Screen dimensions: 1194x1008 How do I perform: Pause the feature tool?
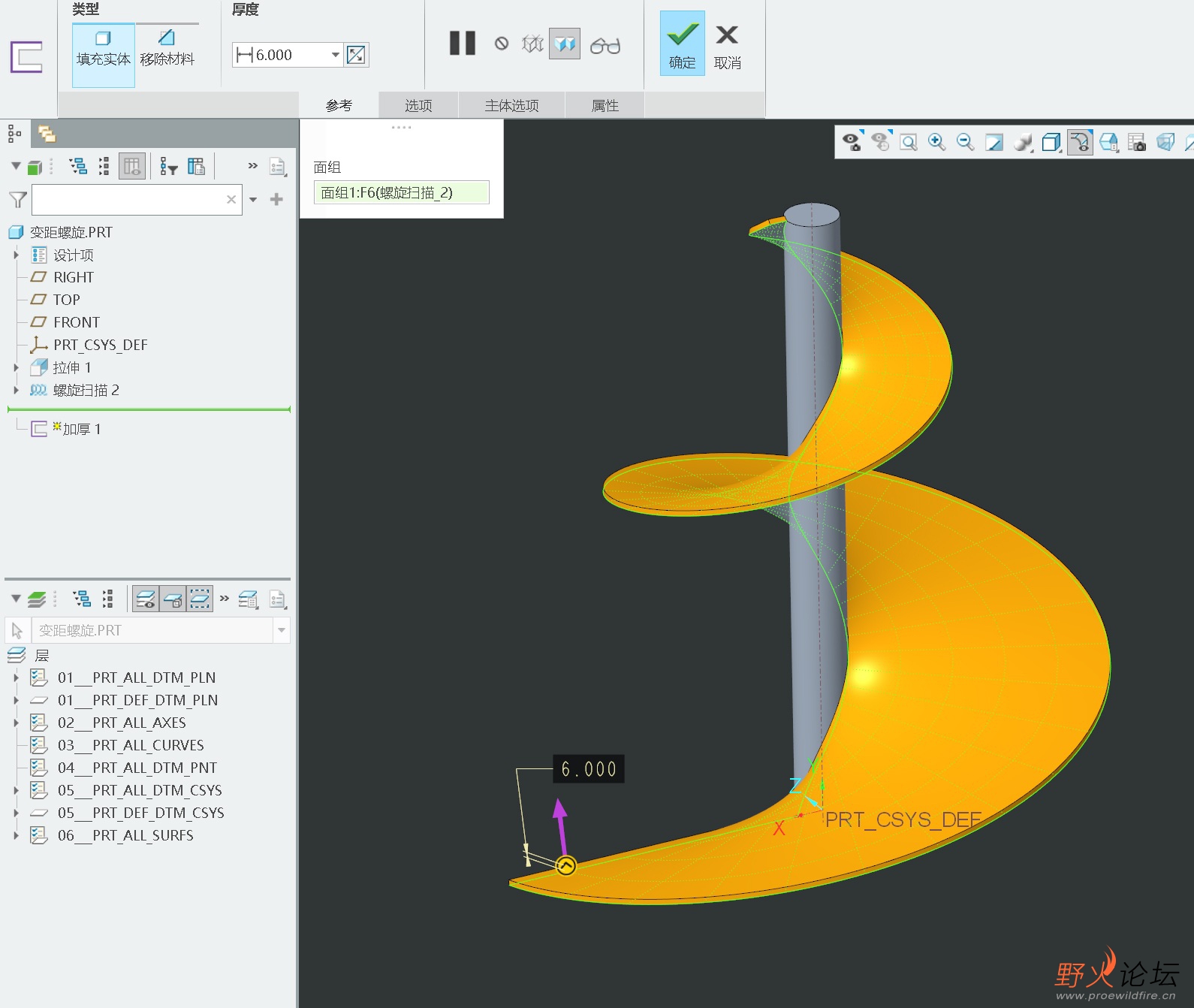(x=463, y=44)
